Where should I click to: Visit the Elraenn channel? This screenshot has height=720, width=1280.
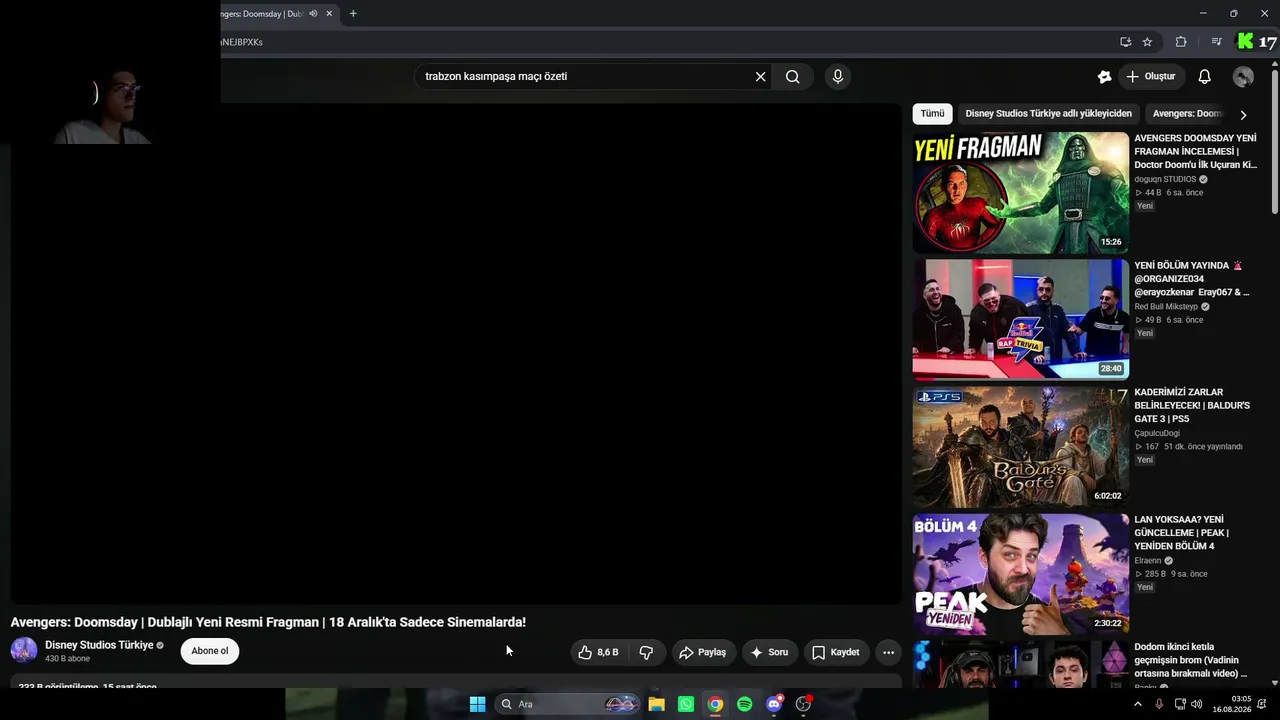[x=1148, y=561]
